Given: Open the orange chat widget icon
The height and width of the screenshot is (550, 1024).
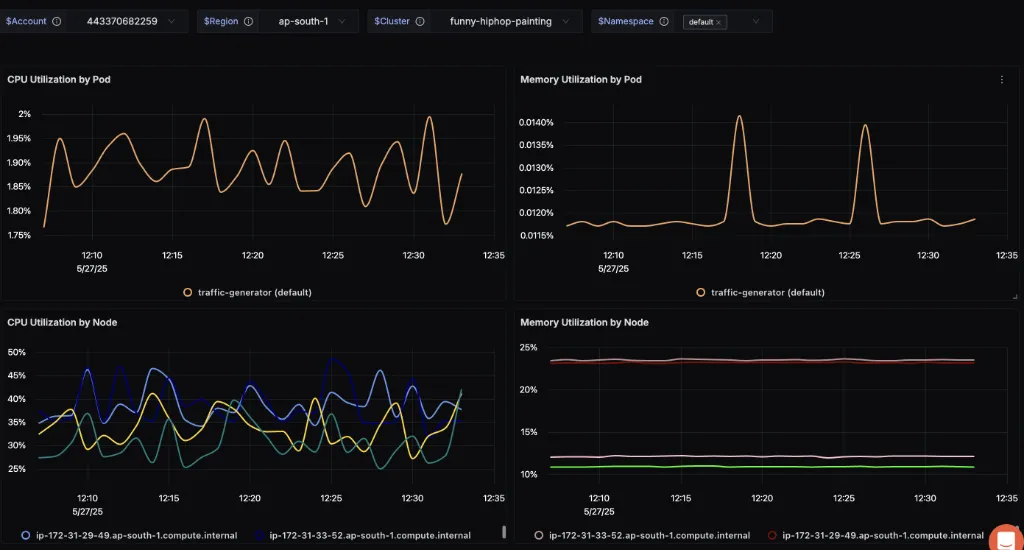Looking at the screenshot, I should [x=1003, y=538].
